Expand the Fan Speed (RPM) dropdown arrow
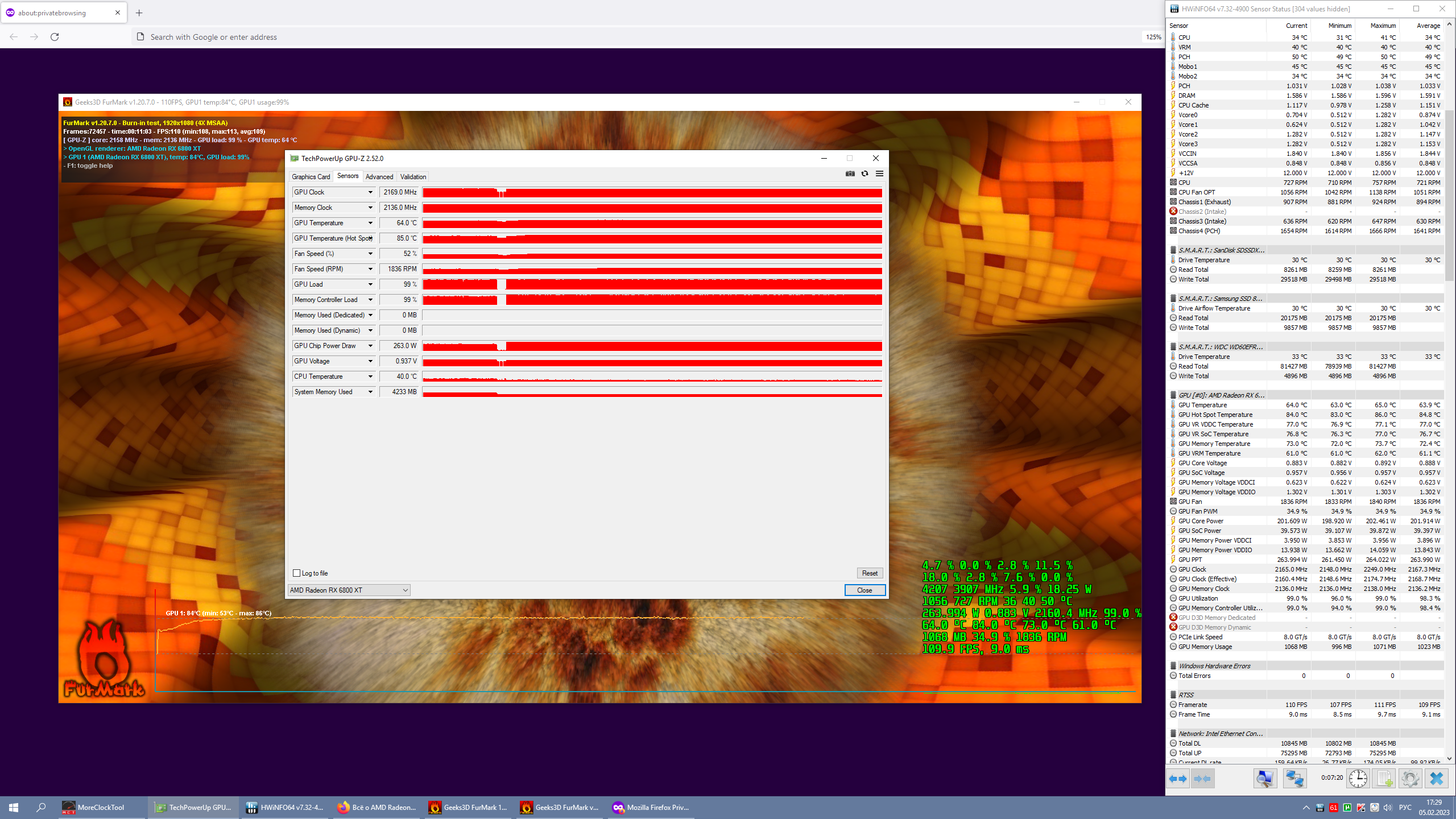 pos(370,269)
